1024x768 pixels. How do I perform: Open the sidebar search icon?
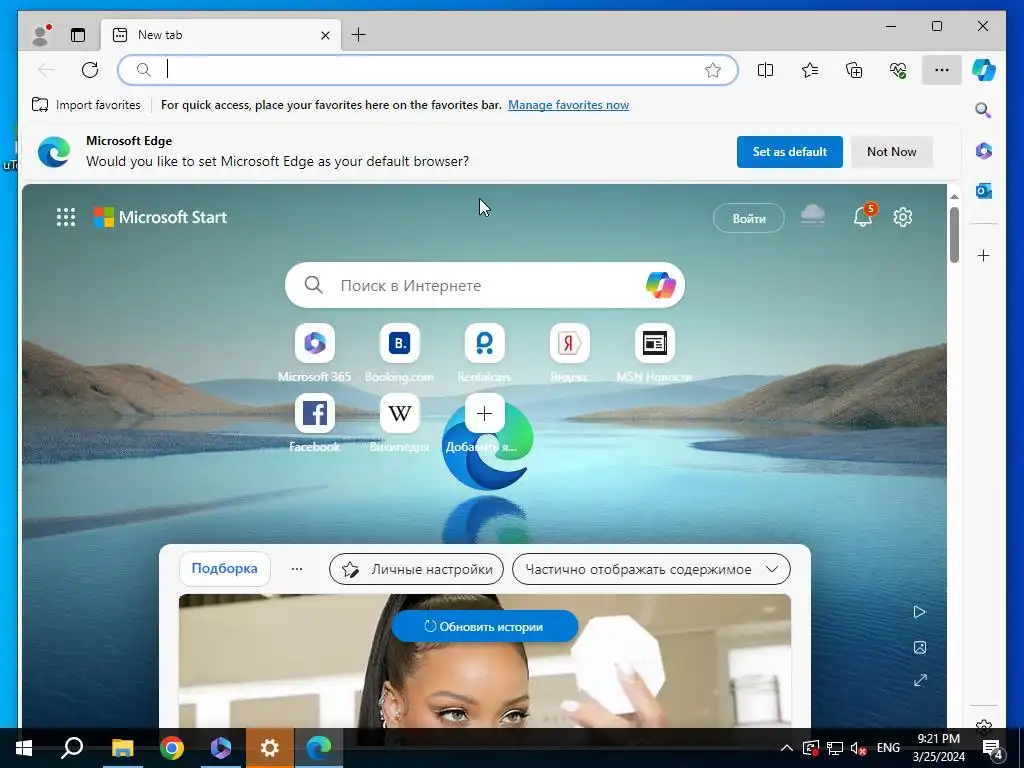click(984, 110)
